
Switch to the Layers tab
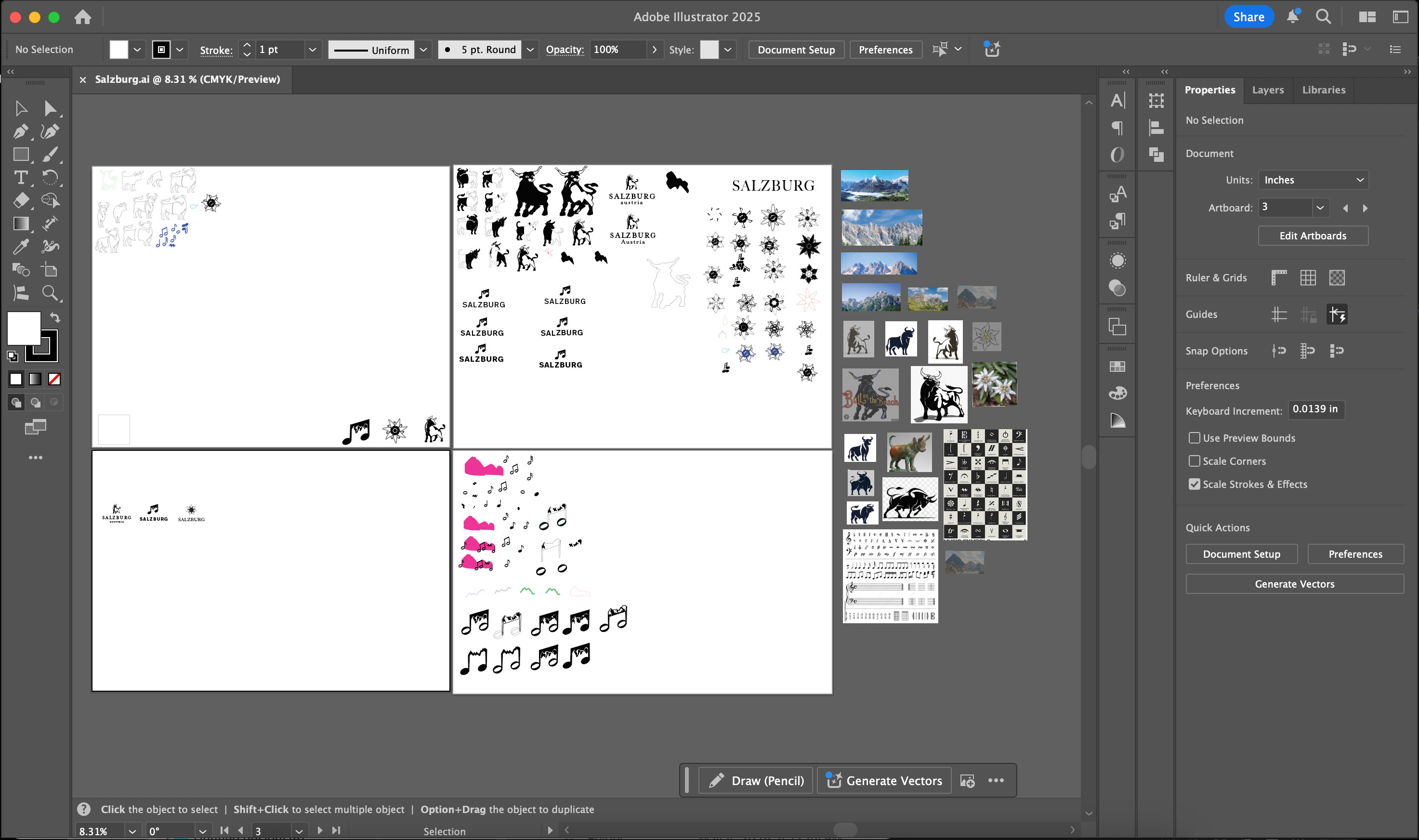click(1267, 90)
